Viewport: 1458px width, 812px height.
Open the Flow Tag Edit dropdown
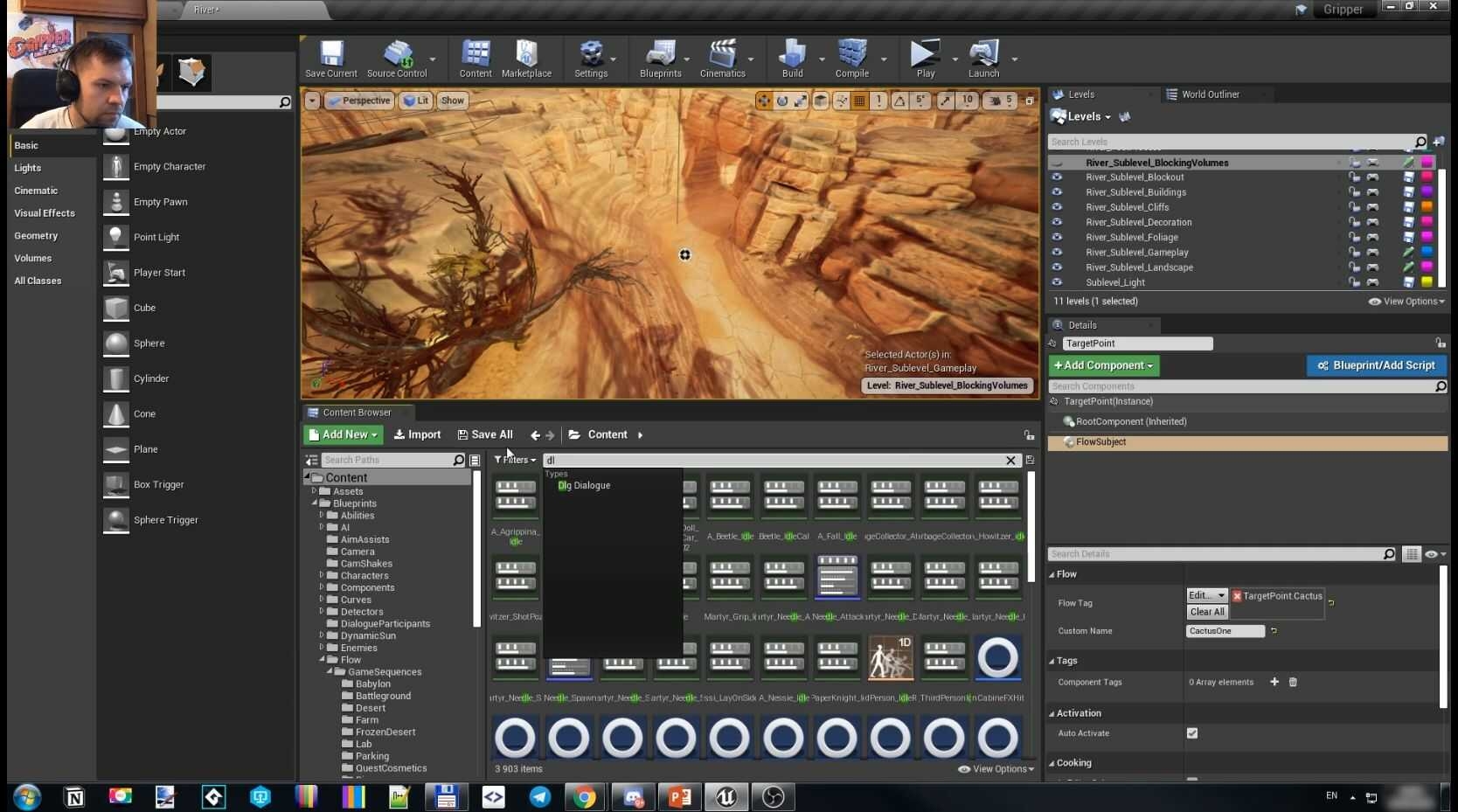(1206, 595)
